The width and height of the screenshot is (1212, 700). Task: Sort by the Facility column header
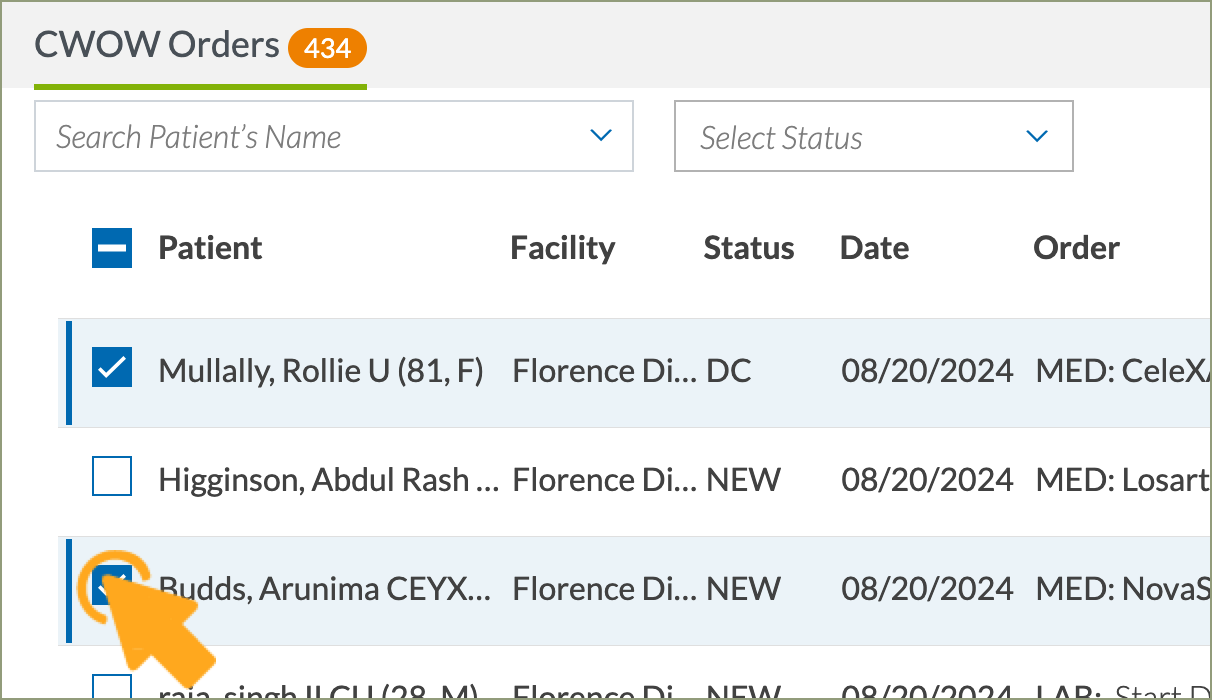562,248
